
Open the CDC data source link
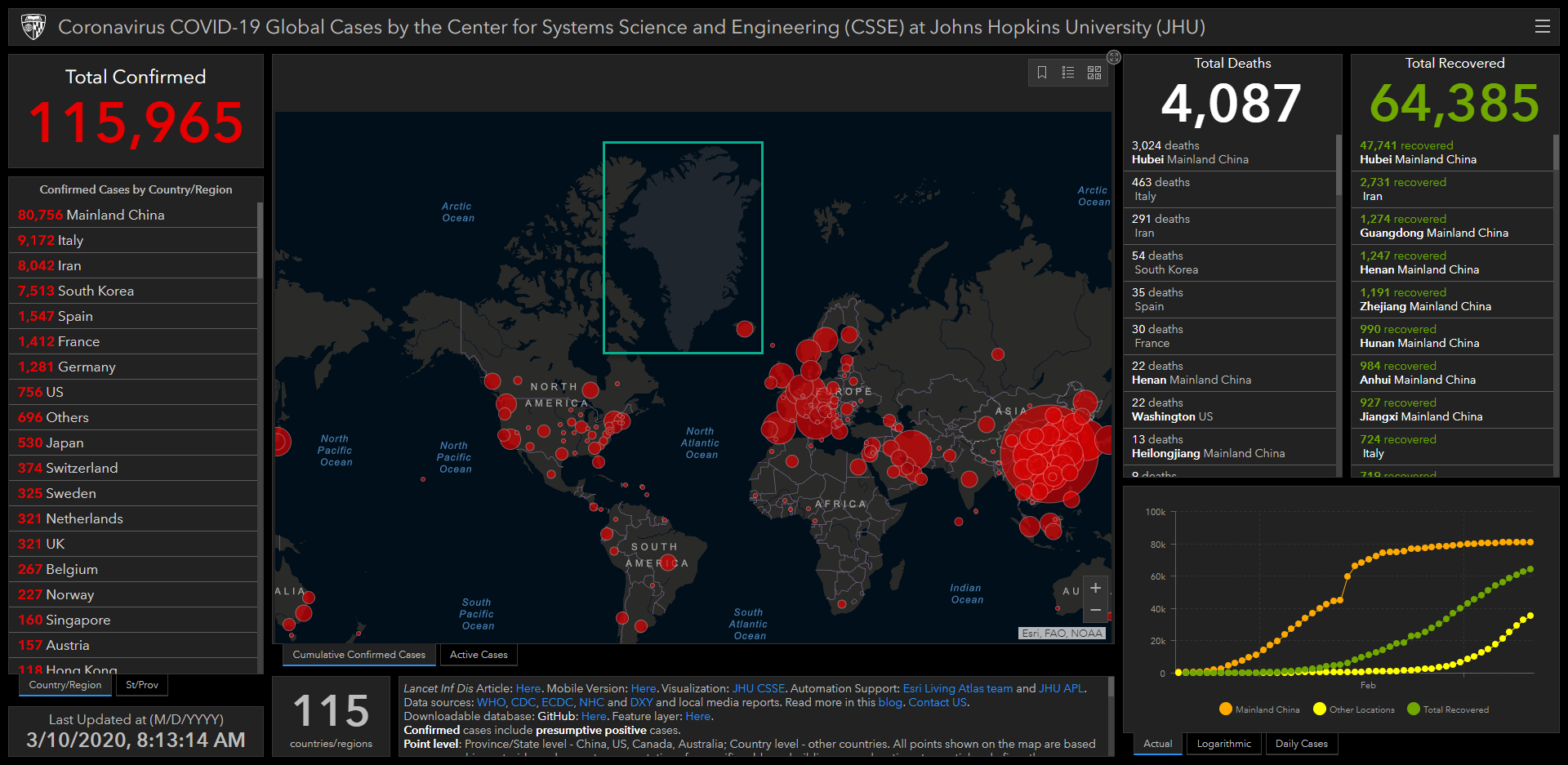coord(523,703)
